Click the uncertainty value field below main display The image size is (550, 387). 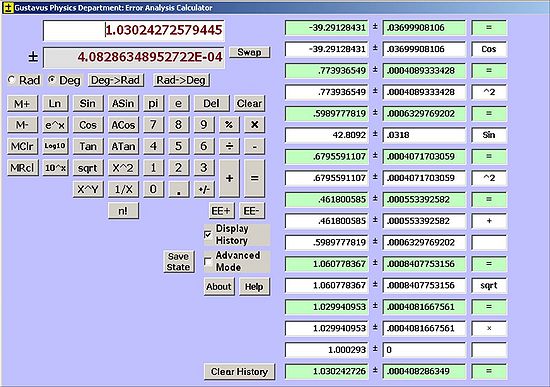(x=134, y=57)
